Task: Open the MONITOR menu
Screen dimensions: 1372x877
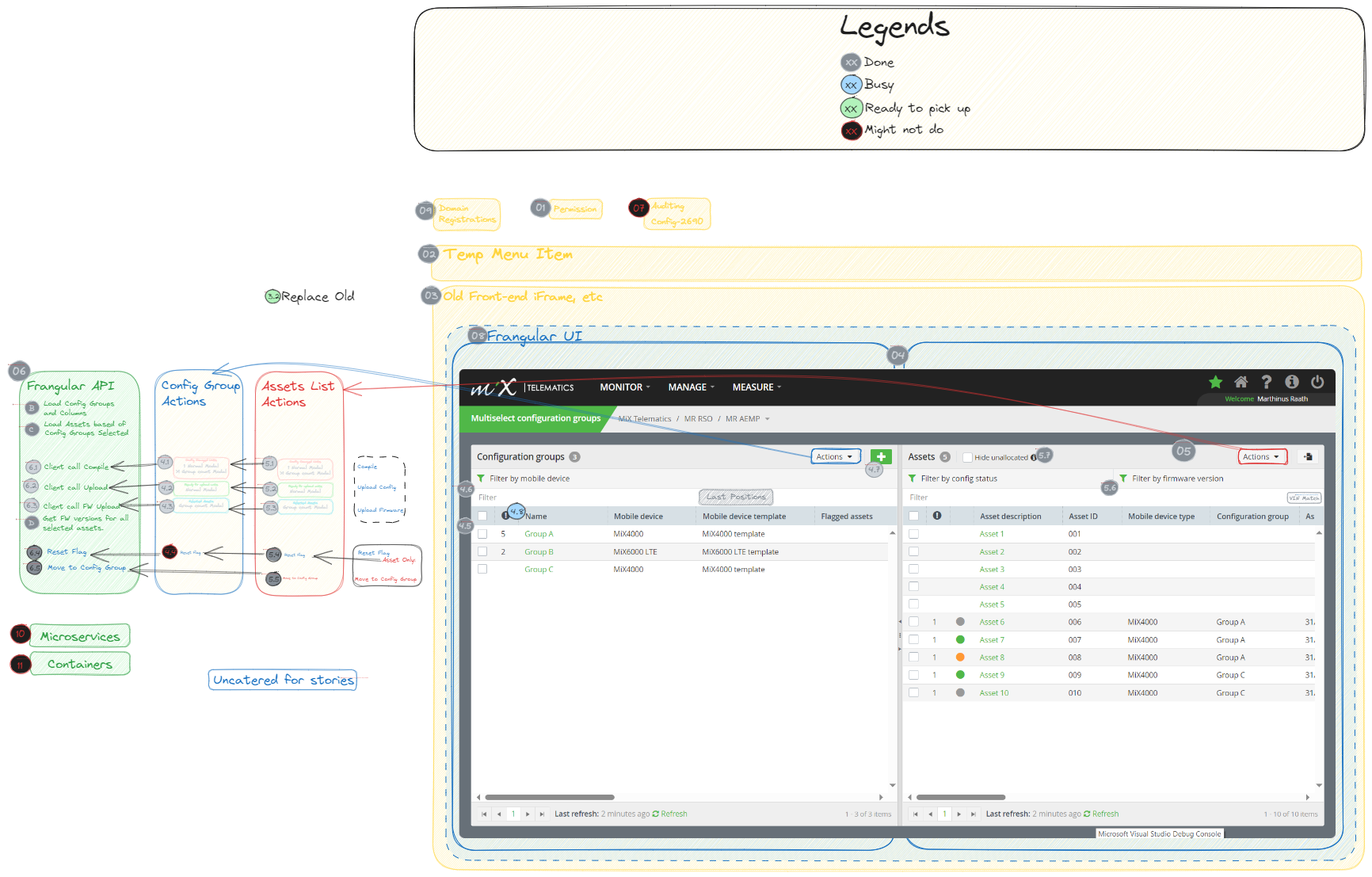Action: pyautogui.click(x=624, y=387)
